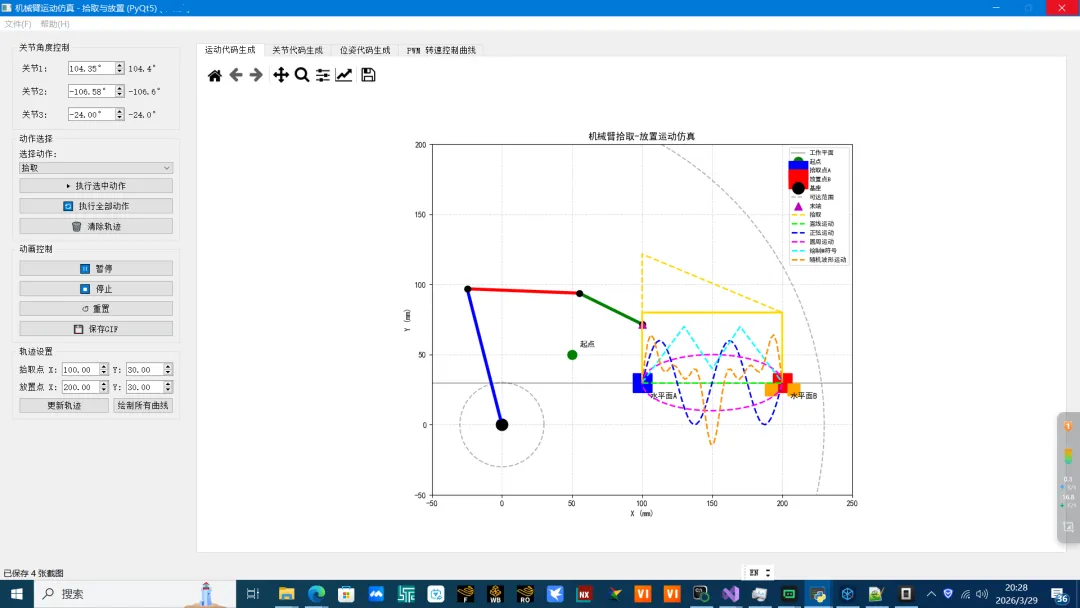This screenshot has height=608, width=1080.
Task: Open File Explorer from taskbar
Action: tap(287, 594)
